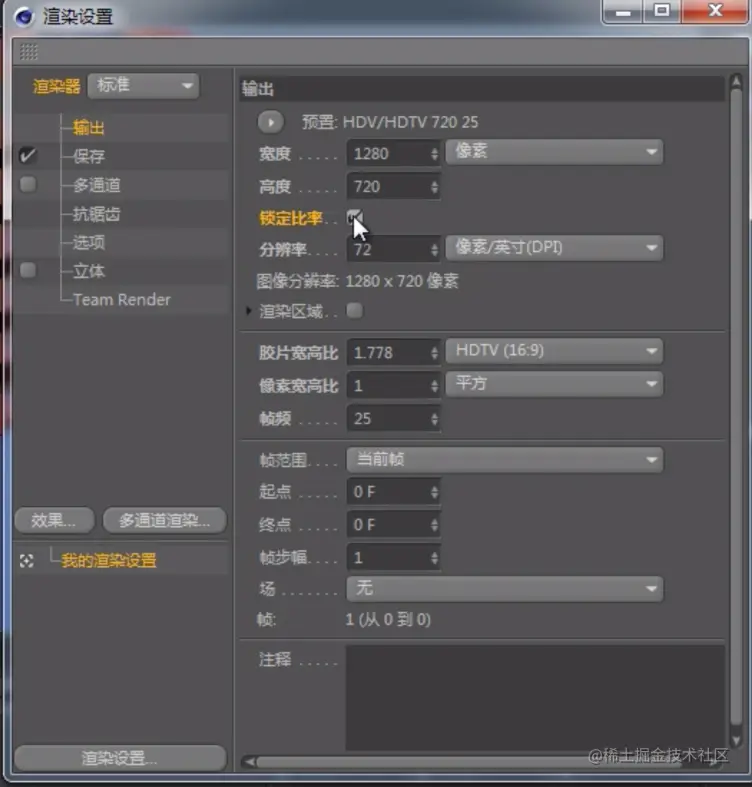Click the vertical scrollbar track

(x=736, y=407)
